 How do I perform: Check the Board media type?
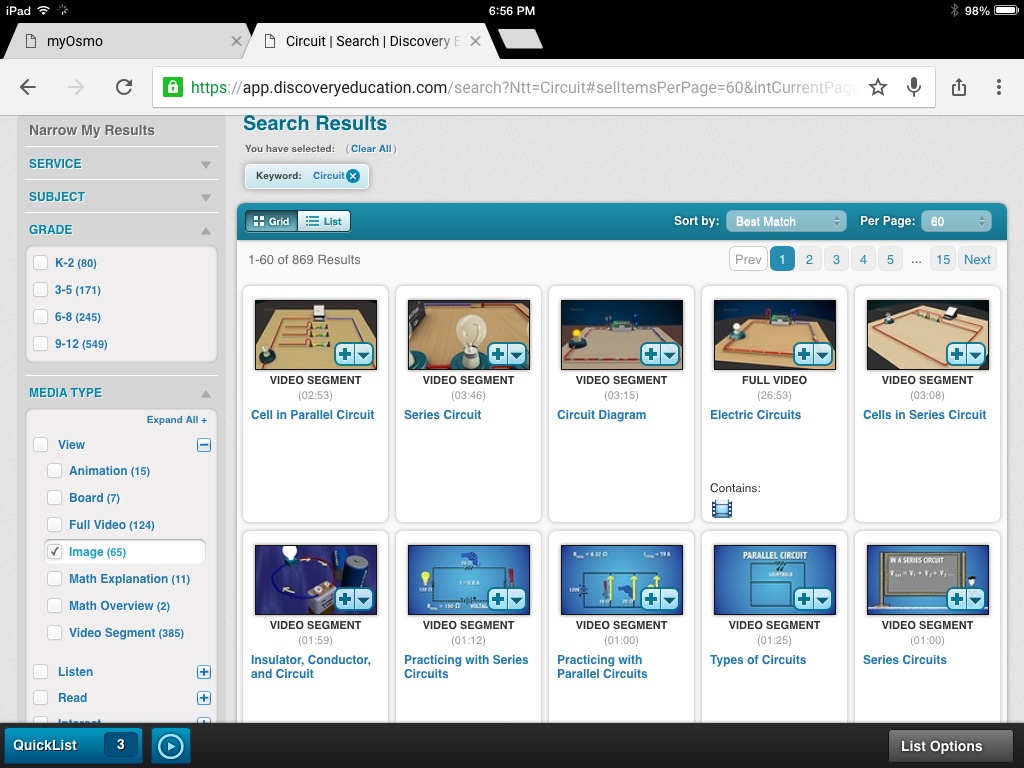(x=55, y=498)
